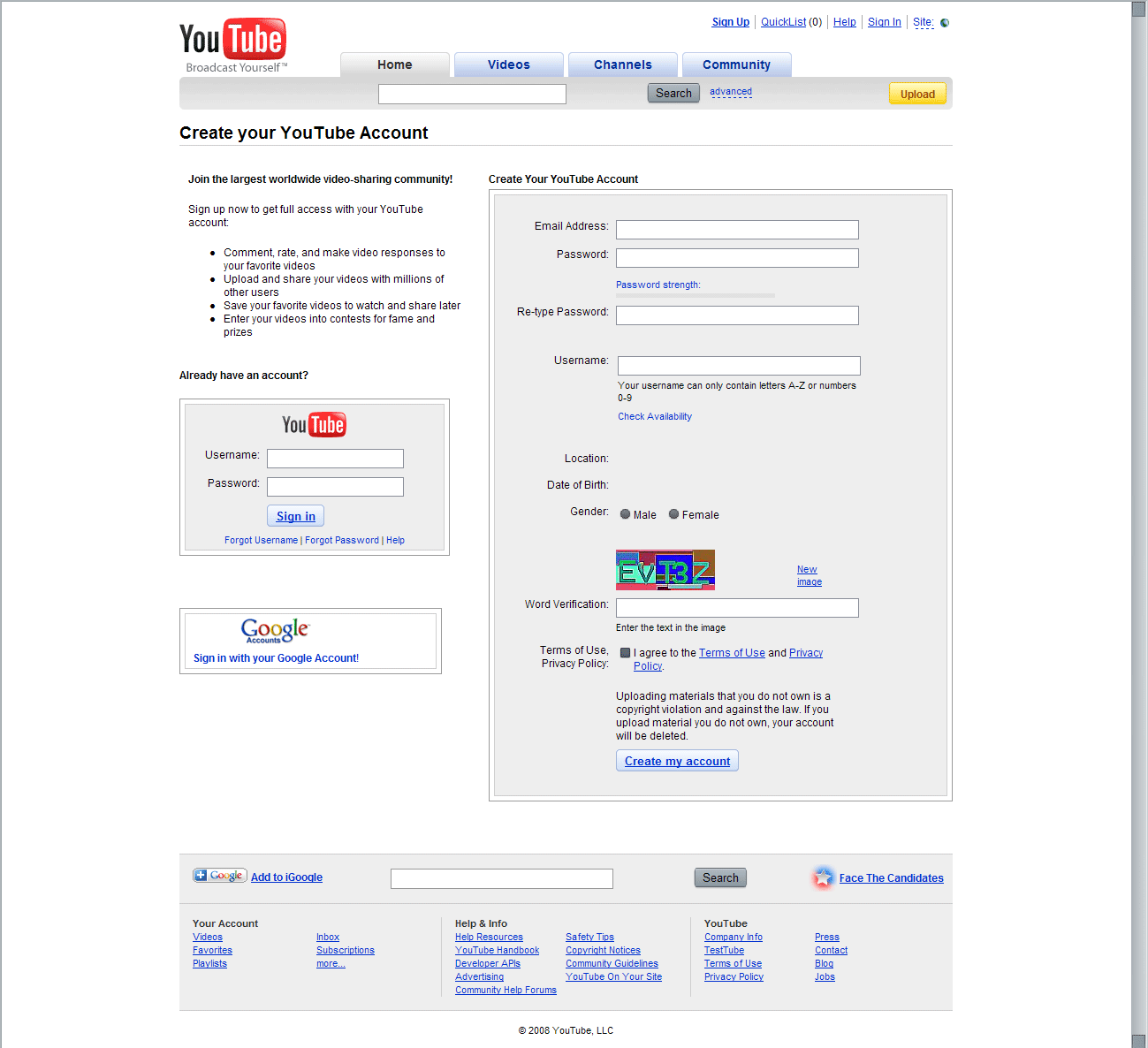Check the agree to Terms of Use box
The image size is (1148, 1048).
coord(625,653)
